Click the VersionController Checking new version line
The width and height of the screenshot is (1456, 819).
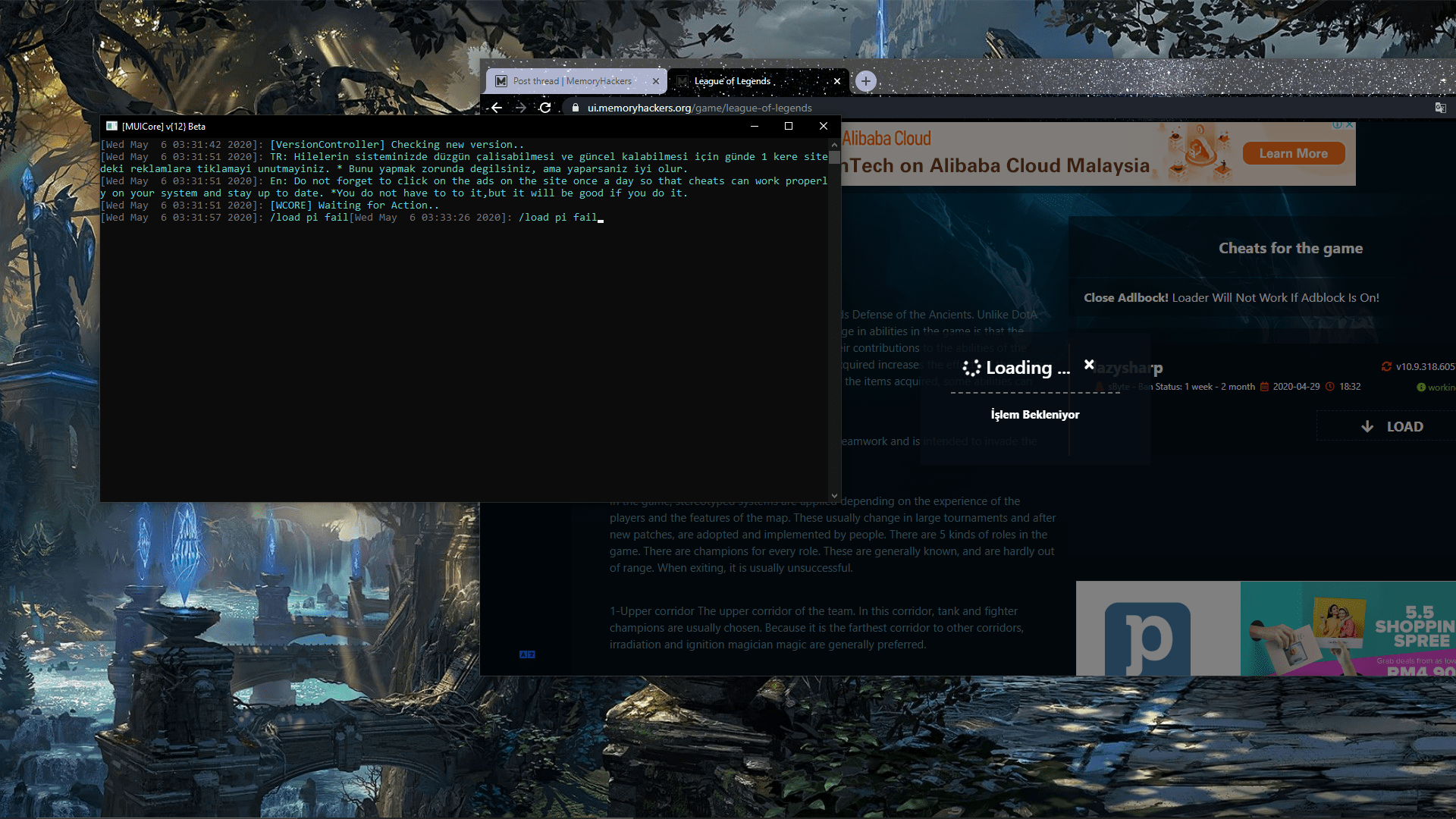[x=312, y=145]
